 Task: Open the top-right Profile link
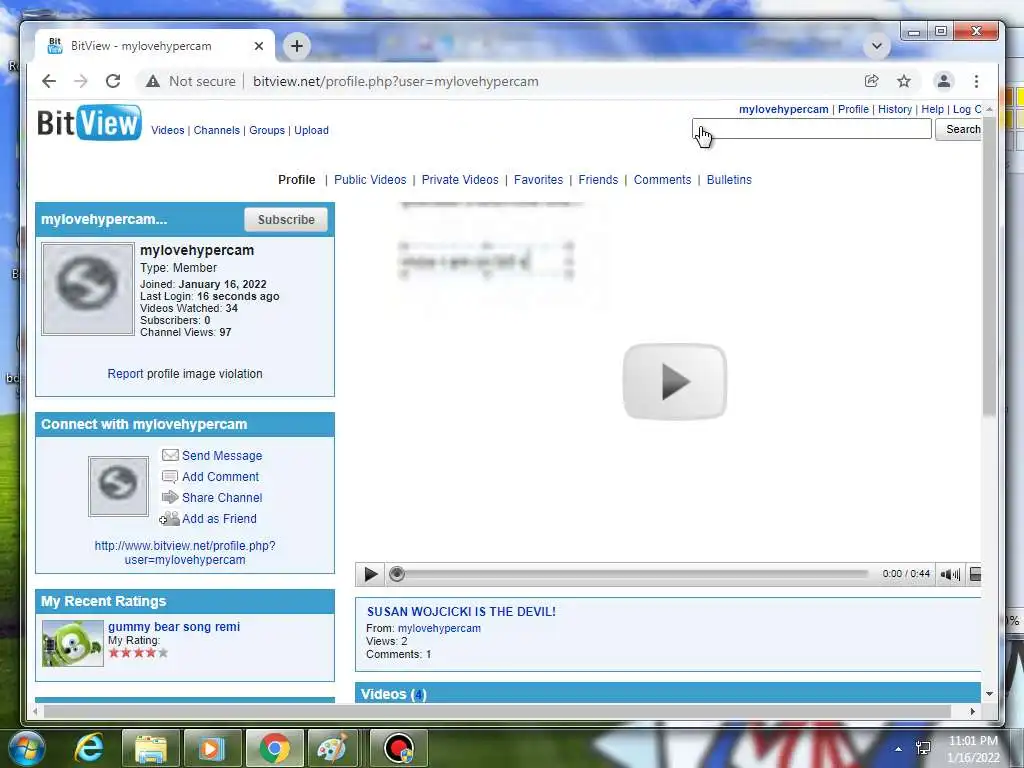click(x=853, y=109)
